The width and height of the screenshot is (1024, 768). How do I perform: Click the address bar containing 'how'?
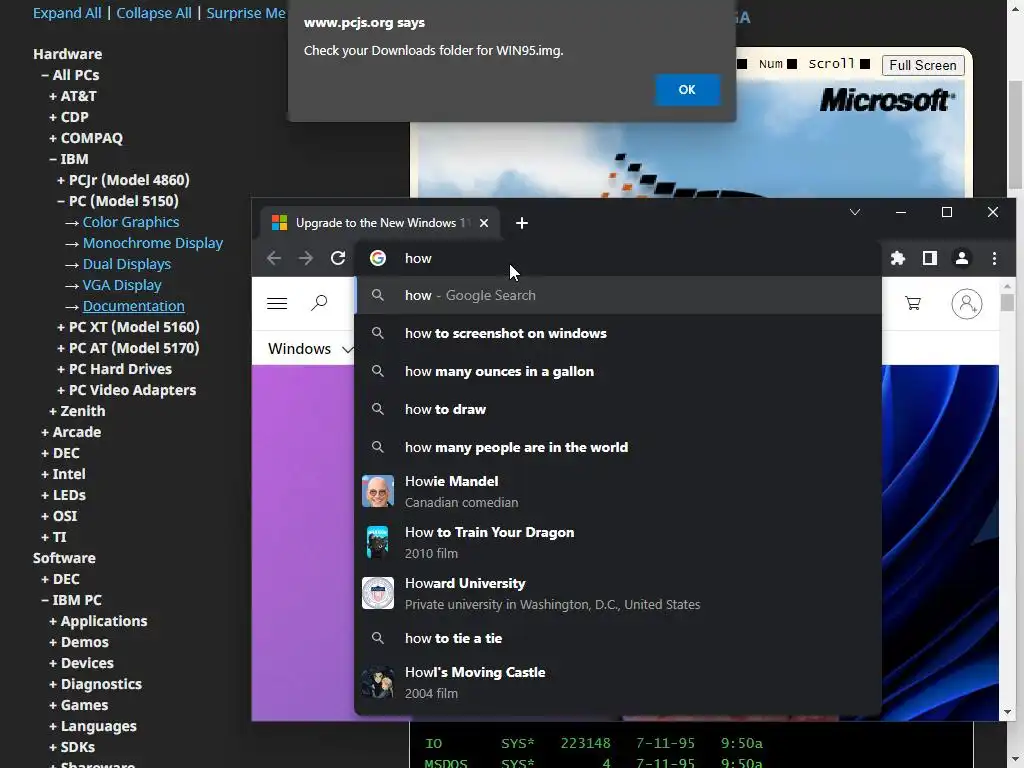pos(618,258)
